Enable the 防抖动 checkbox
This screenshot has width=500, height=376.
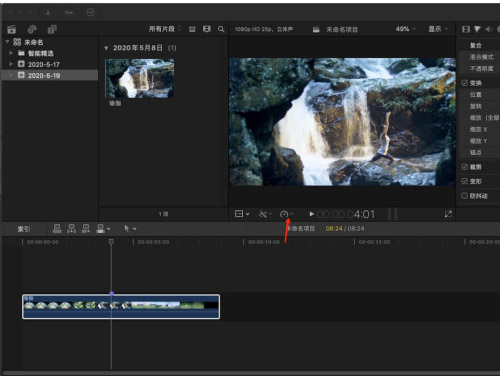[464, 196]
